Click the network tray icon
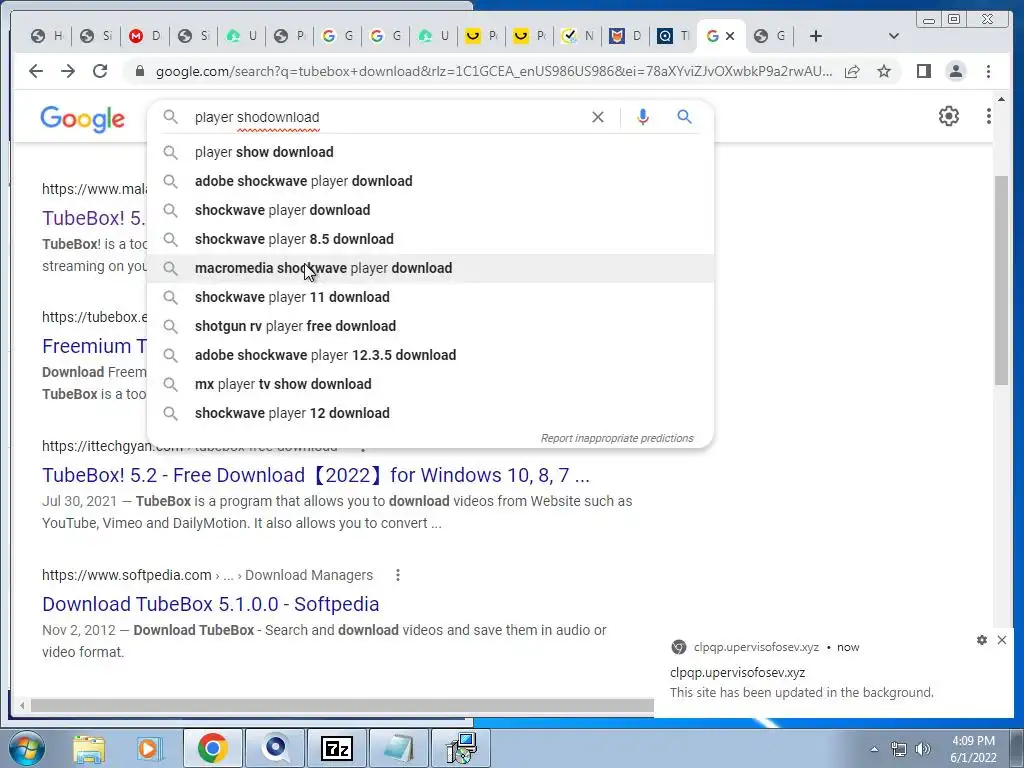Viewport: 1024px width, 768px height. (899, 749)
